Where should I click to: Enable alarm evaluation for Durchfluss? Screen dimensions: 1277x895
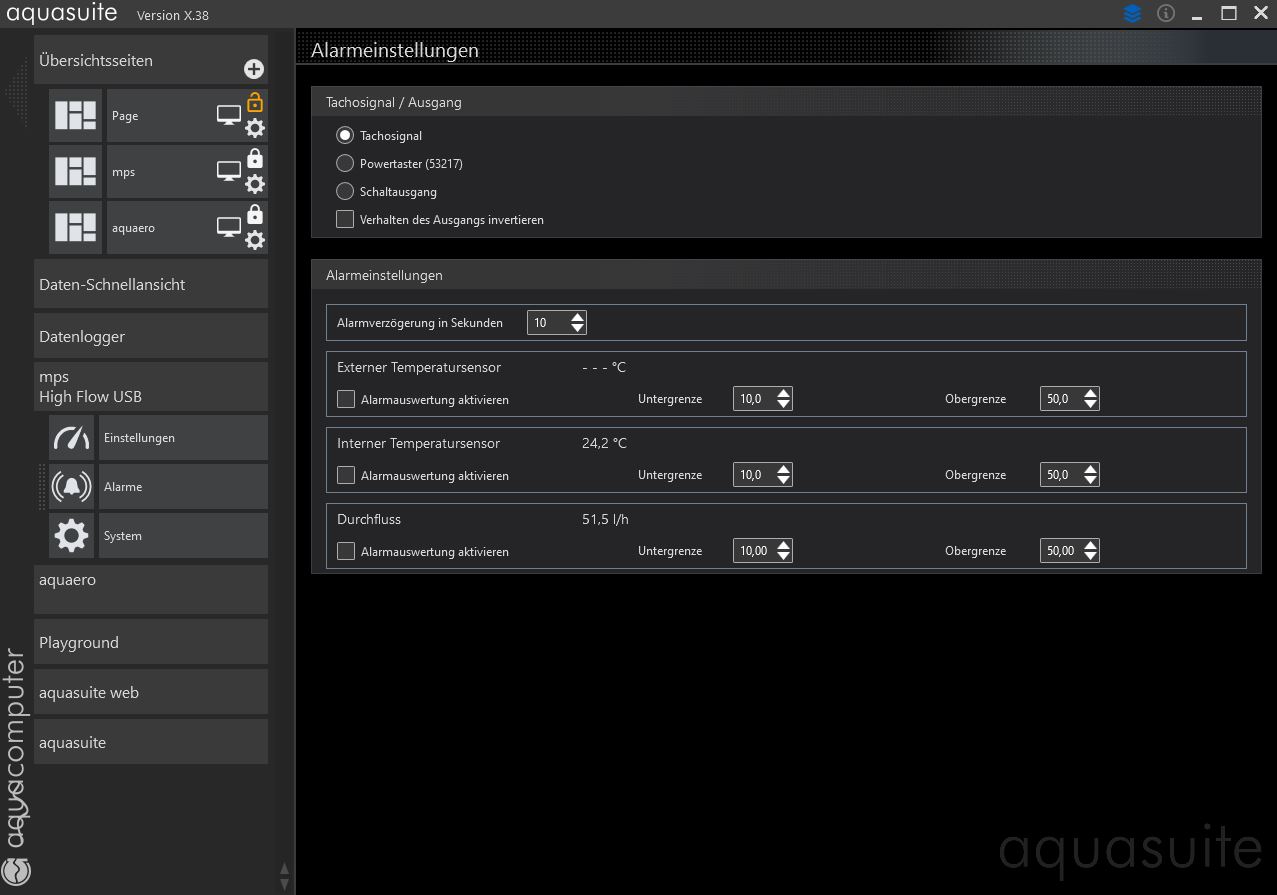pos(346,551)
